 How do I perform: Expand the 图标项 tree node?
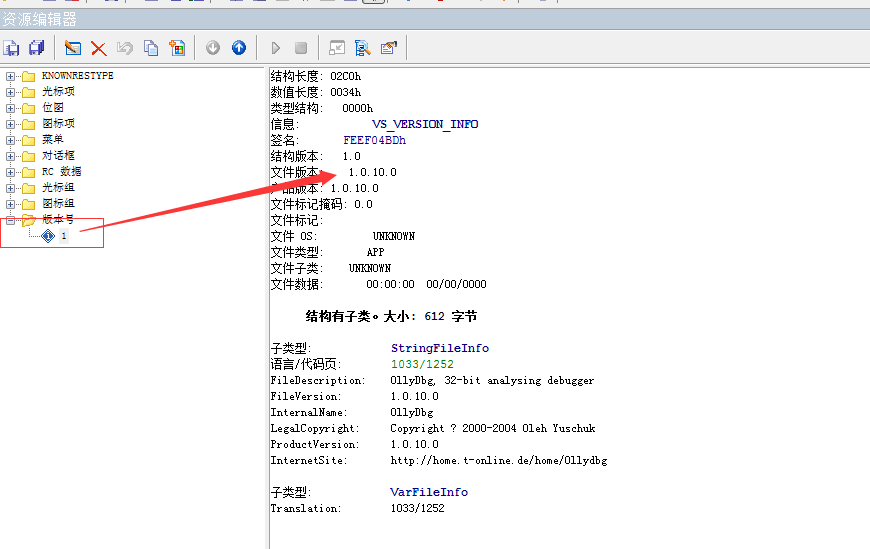coord(10,124)
